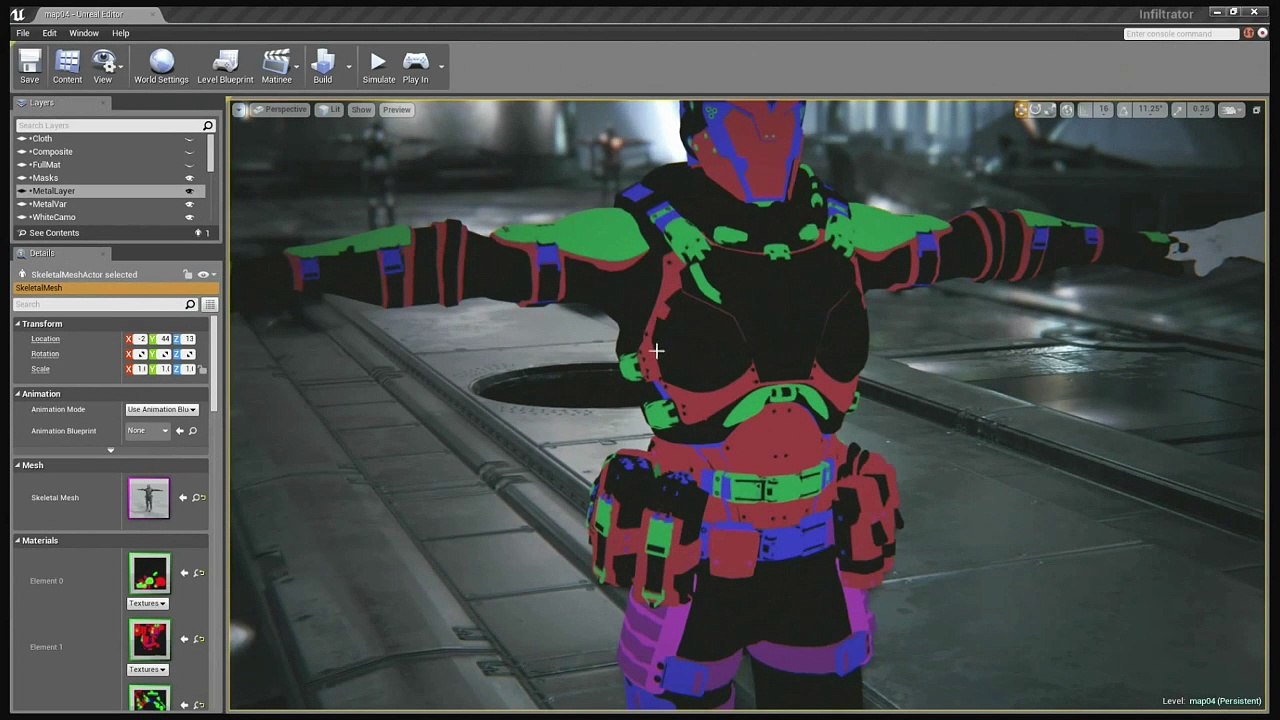
Task: Select the translate gizmo in the viewport toolbar
Action: point(1021,110)
